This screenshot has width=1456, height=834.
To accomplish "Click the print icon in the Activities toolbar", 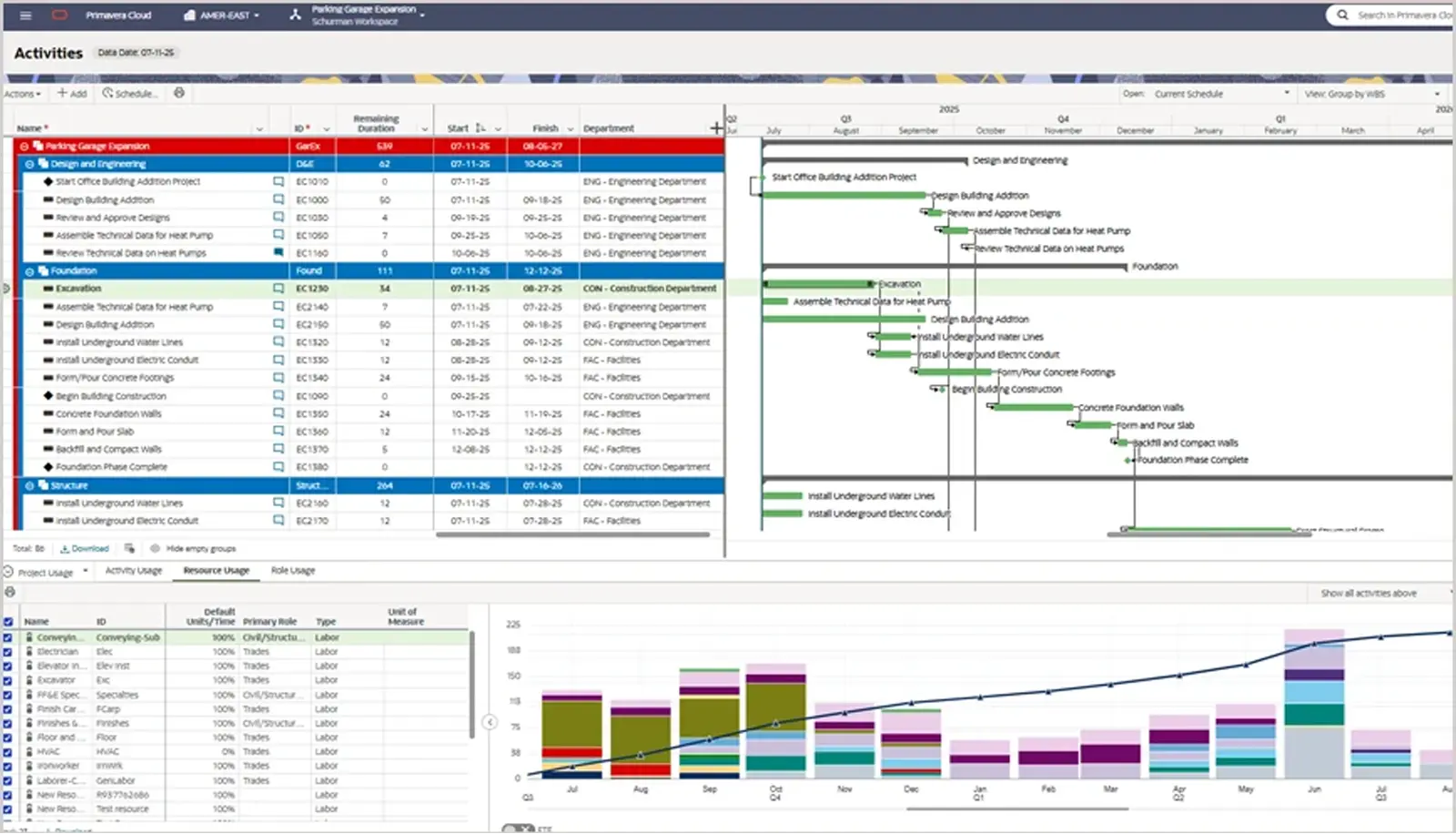I will [x=179, y=94].
